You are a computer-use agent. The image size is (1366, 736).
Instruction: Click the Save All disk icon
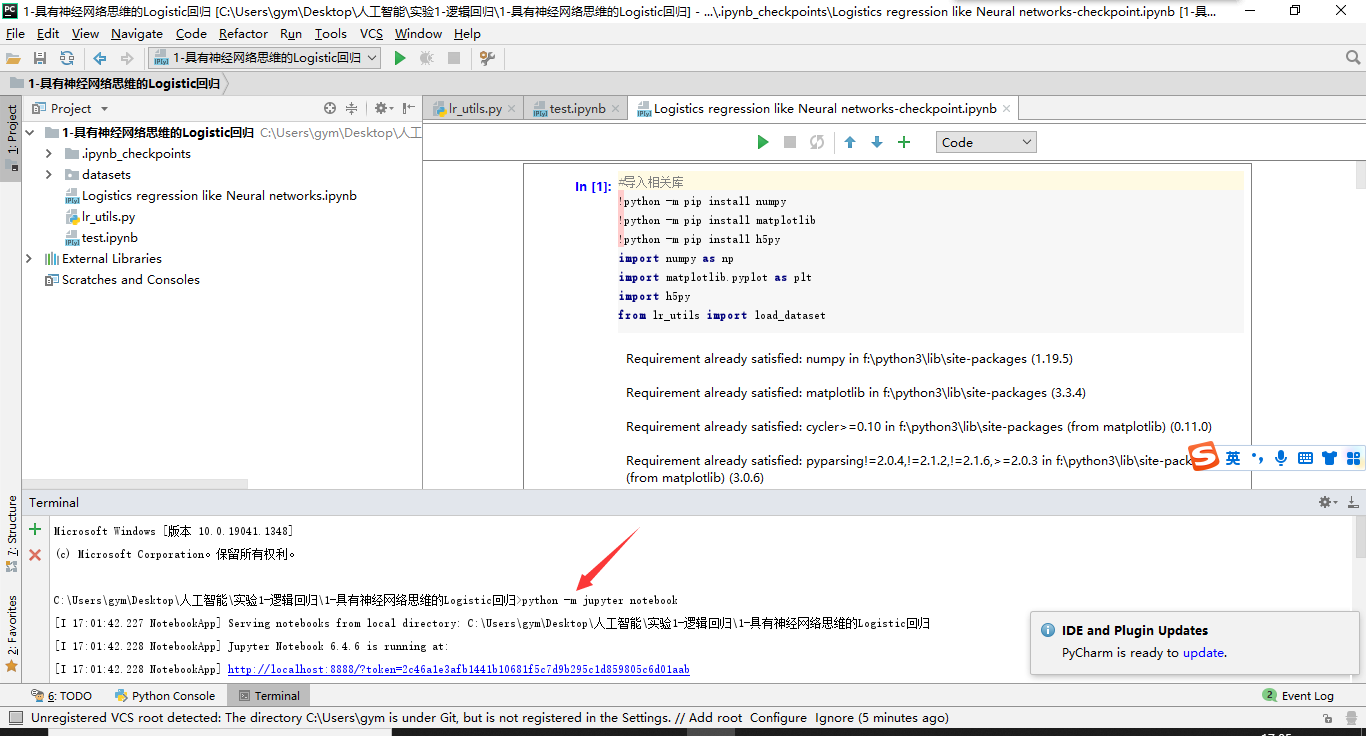pyautogui.click(x=40, y=58)
